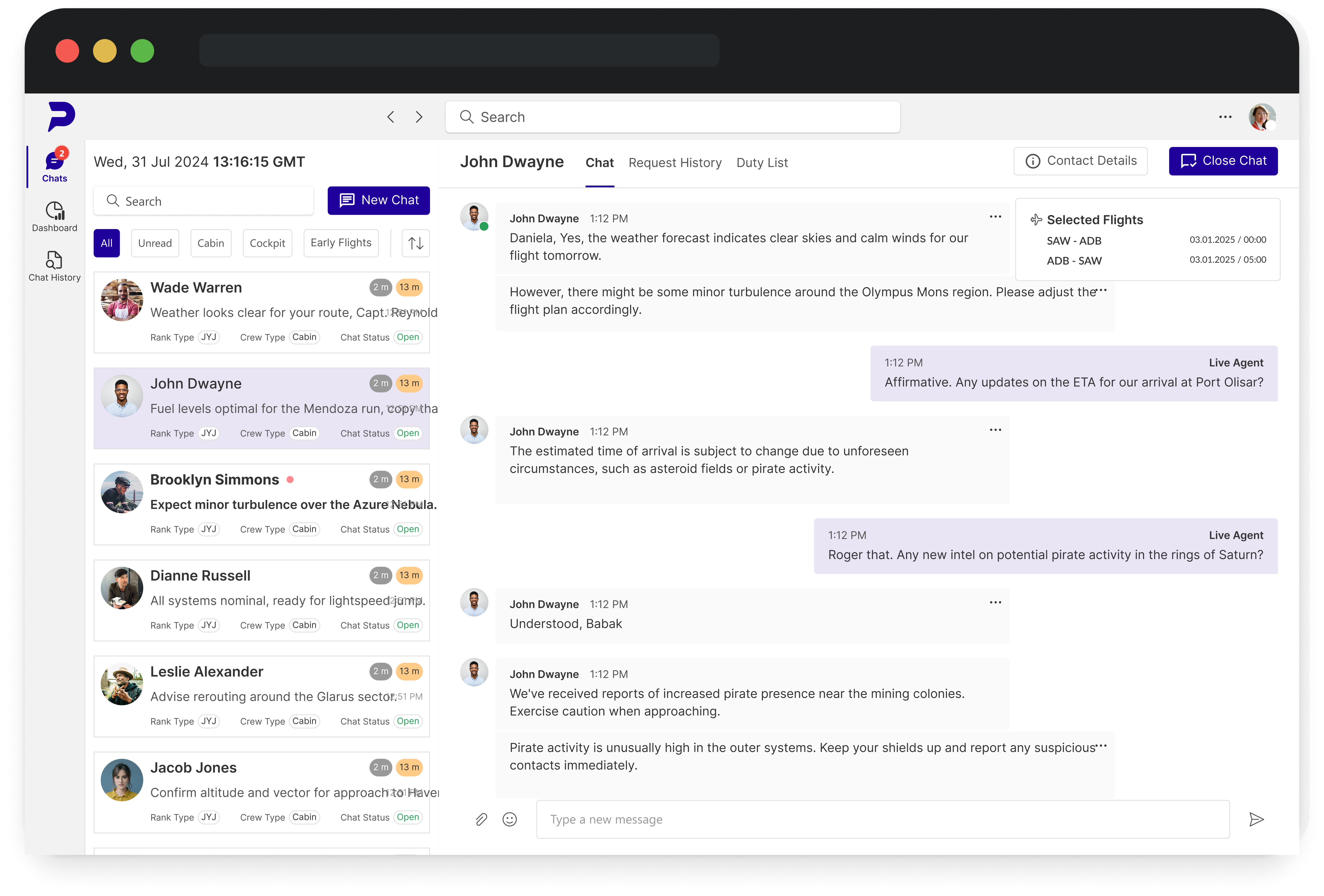Click the back navigation arrow above the chat
The width and height of the screenshot is (1324, 896).
391,116
